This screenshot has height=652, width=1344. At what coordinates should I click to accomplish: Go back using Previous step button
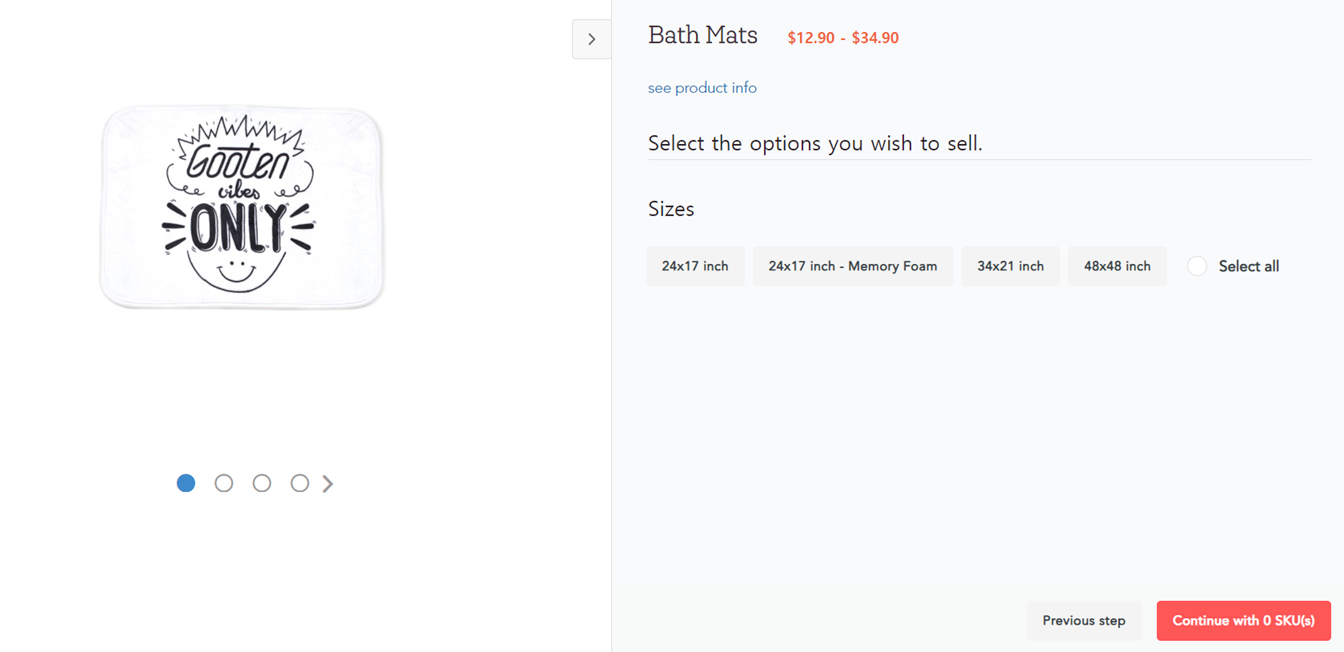(x=1084, y=621)
